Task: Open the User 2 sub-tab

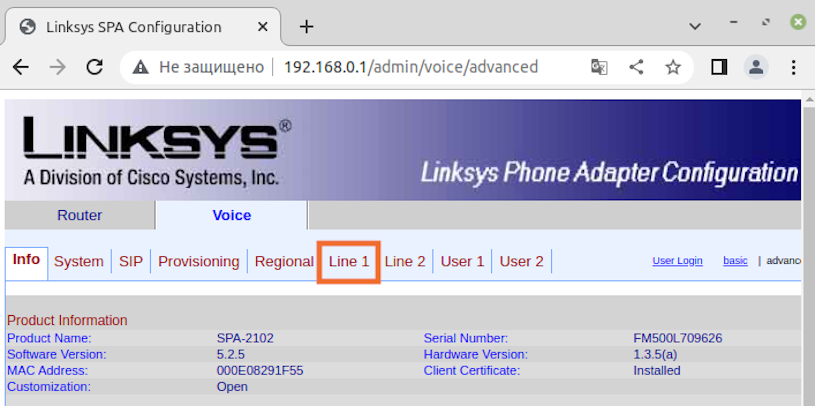Action: coord(521,261)
